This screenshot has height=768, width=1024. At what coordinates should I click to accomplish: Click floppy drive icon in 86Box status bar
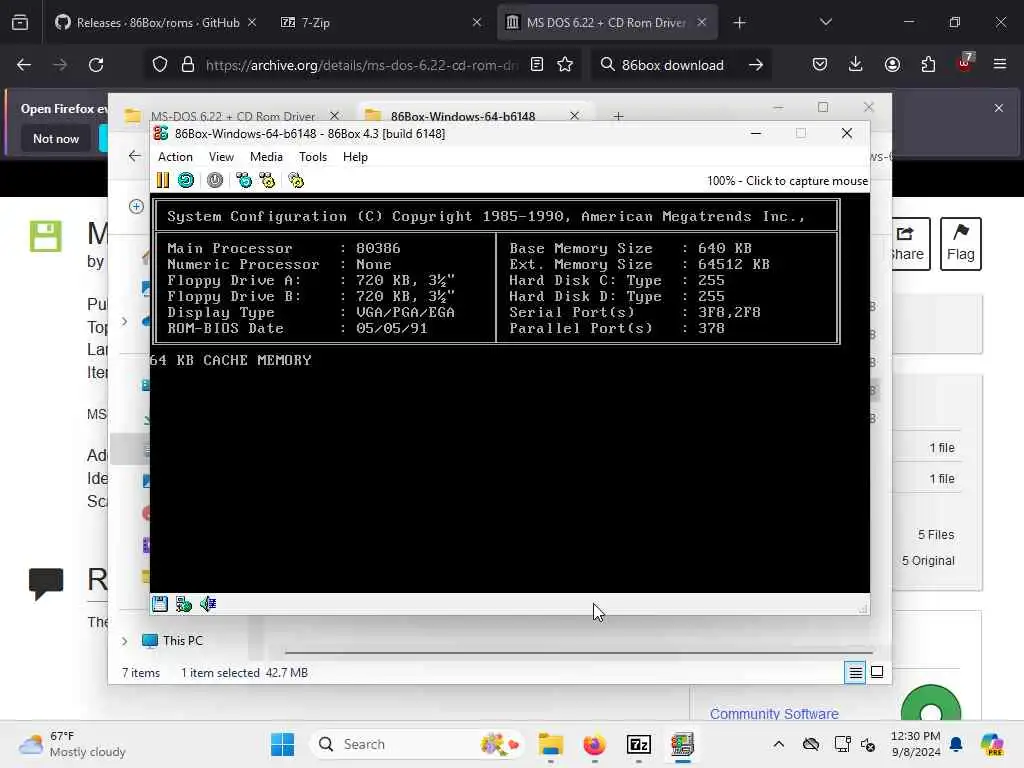click(160, 604)
